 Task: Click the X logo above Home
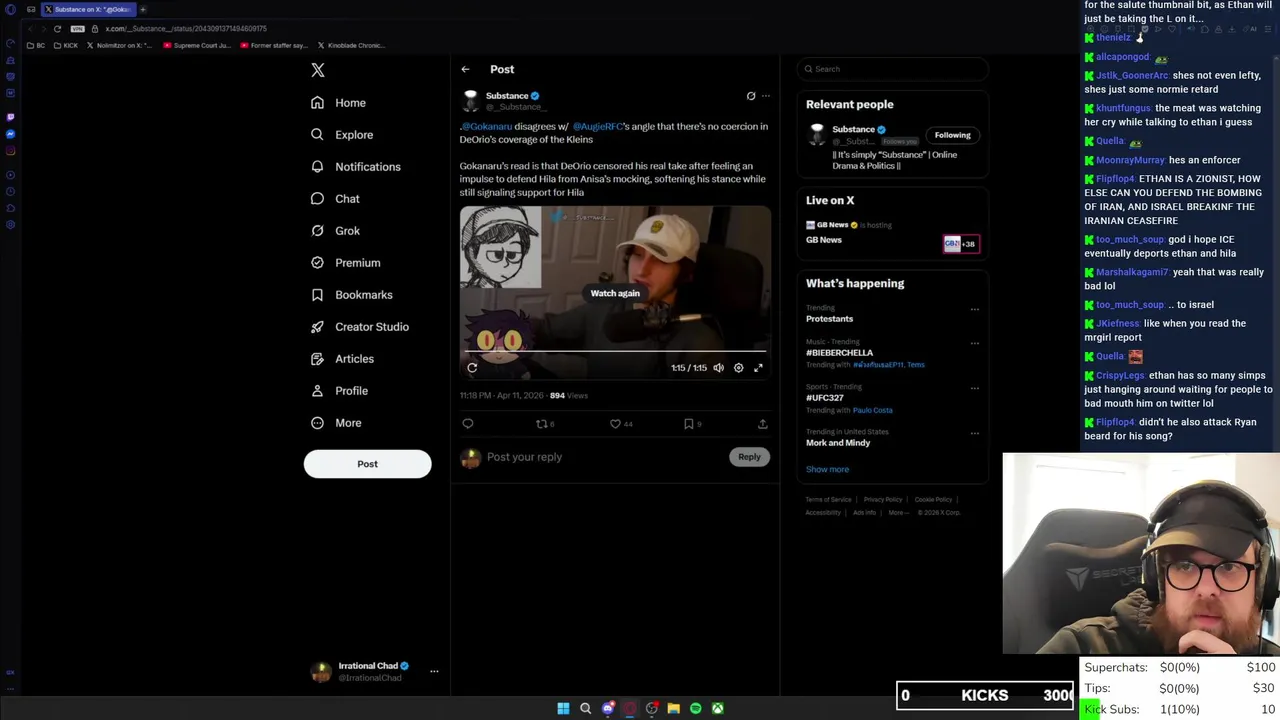tap(318, 70)
